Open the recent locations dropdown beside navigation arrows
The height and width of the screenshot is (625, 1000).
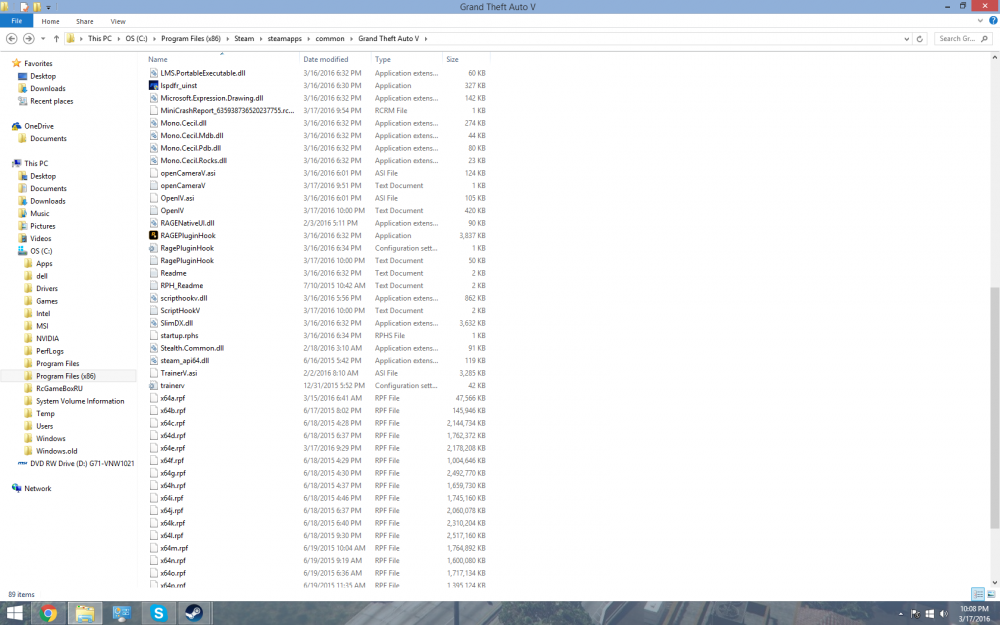point(43,38)
